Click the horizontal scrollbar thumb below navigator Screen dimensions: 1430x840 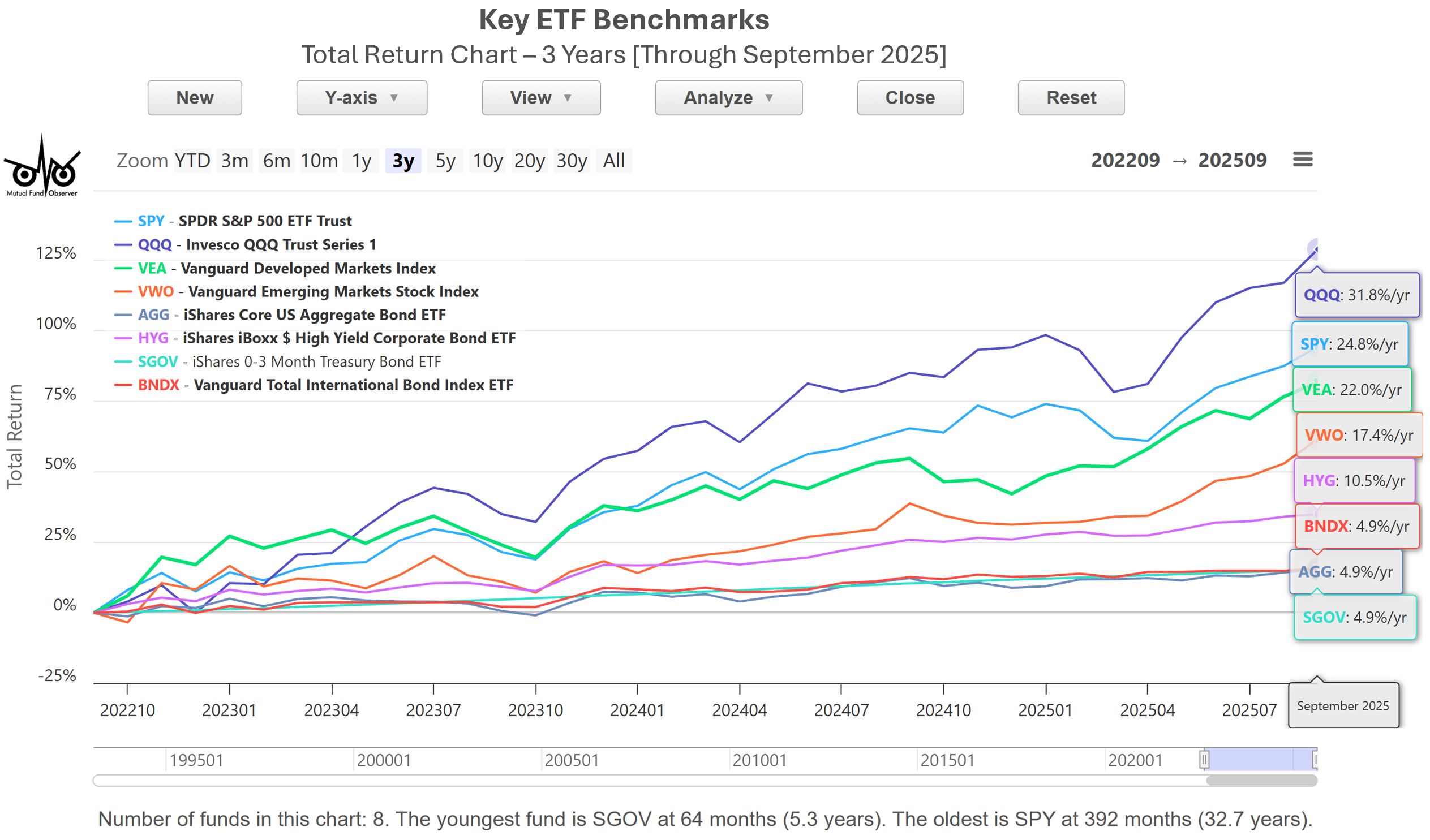pyautogui.click(x=1261, y=781)
